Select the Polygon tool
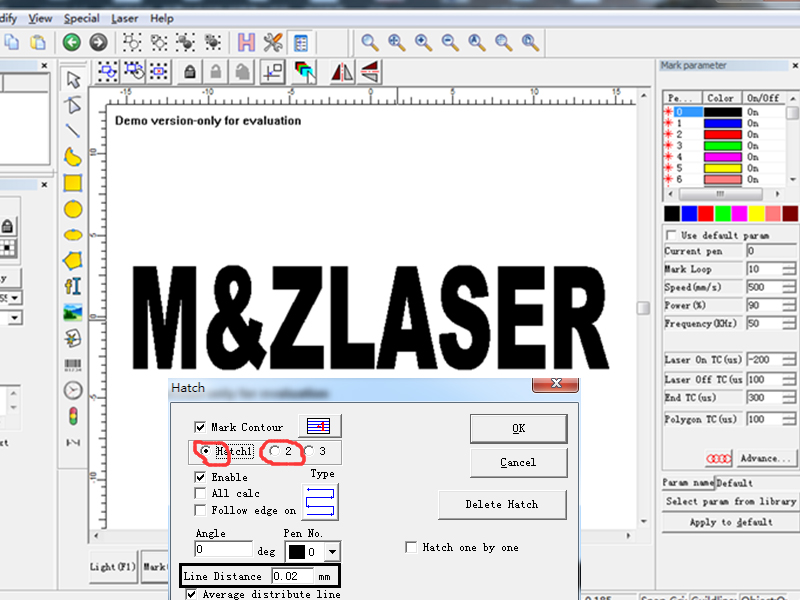800x600 pixels. (x=73, y=260)
